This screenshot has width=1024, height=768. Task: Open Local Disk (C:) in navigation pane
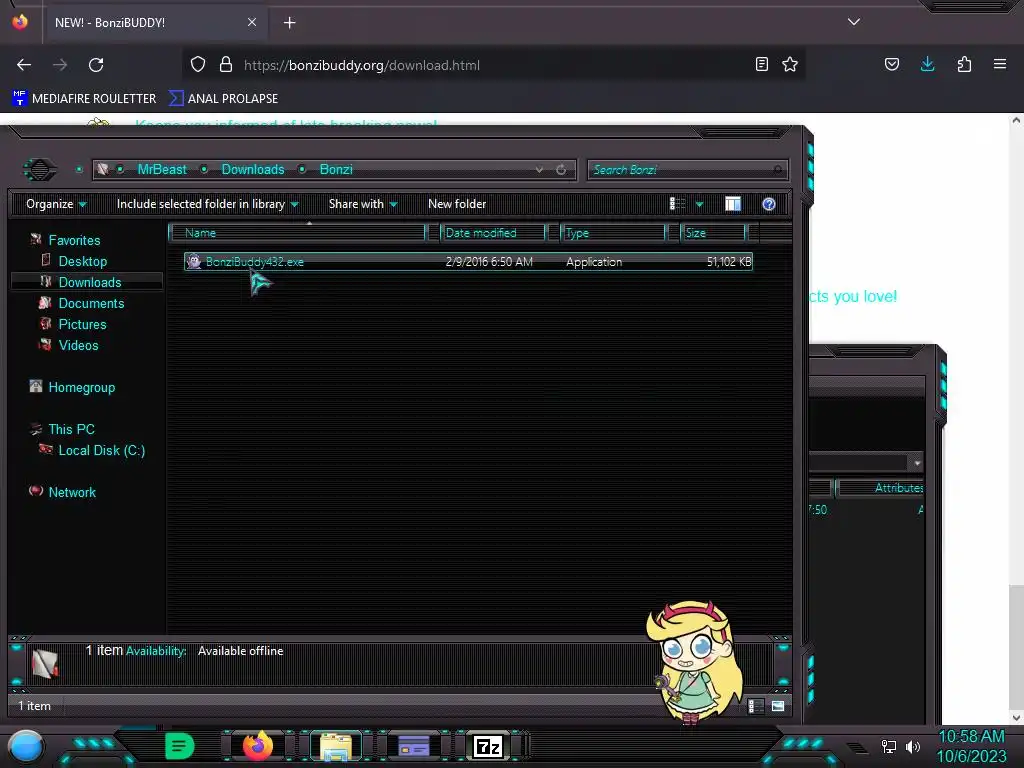click(x=101, y=450)
